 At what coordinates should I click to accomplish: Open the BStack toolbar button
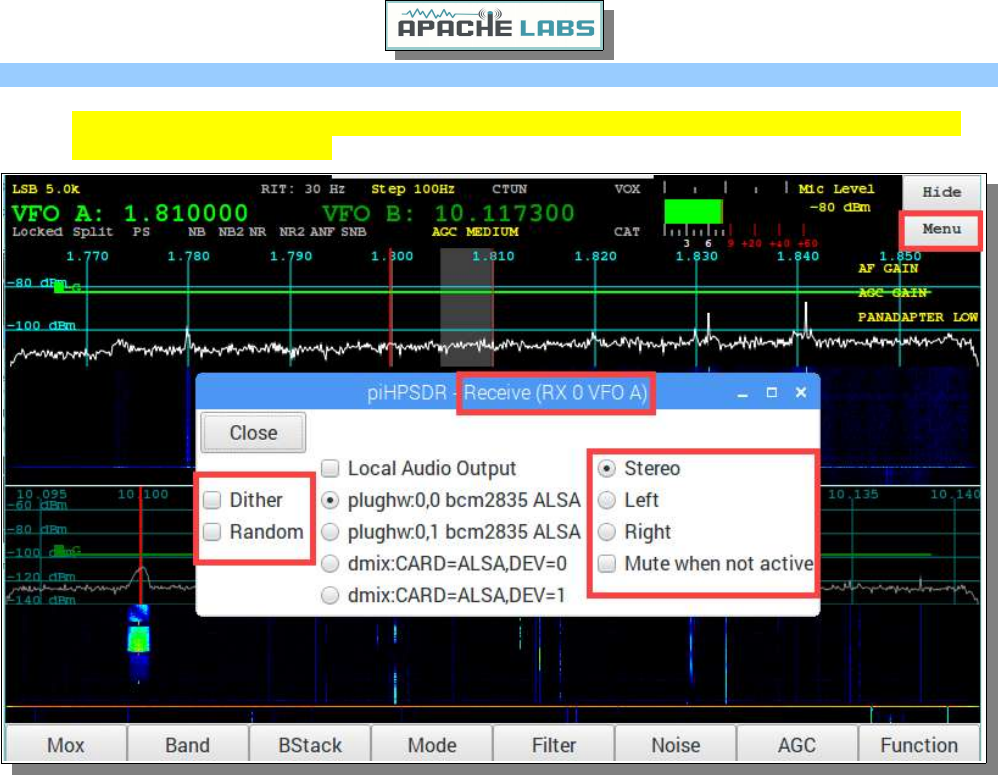[309, 744]
